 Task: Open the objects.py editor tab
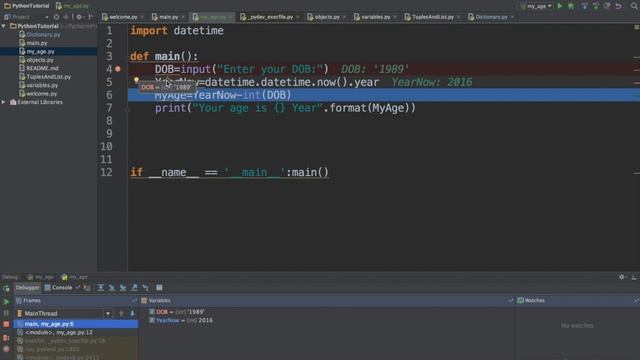click(x=327, y=17)
